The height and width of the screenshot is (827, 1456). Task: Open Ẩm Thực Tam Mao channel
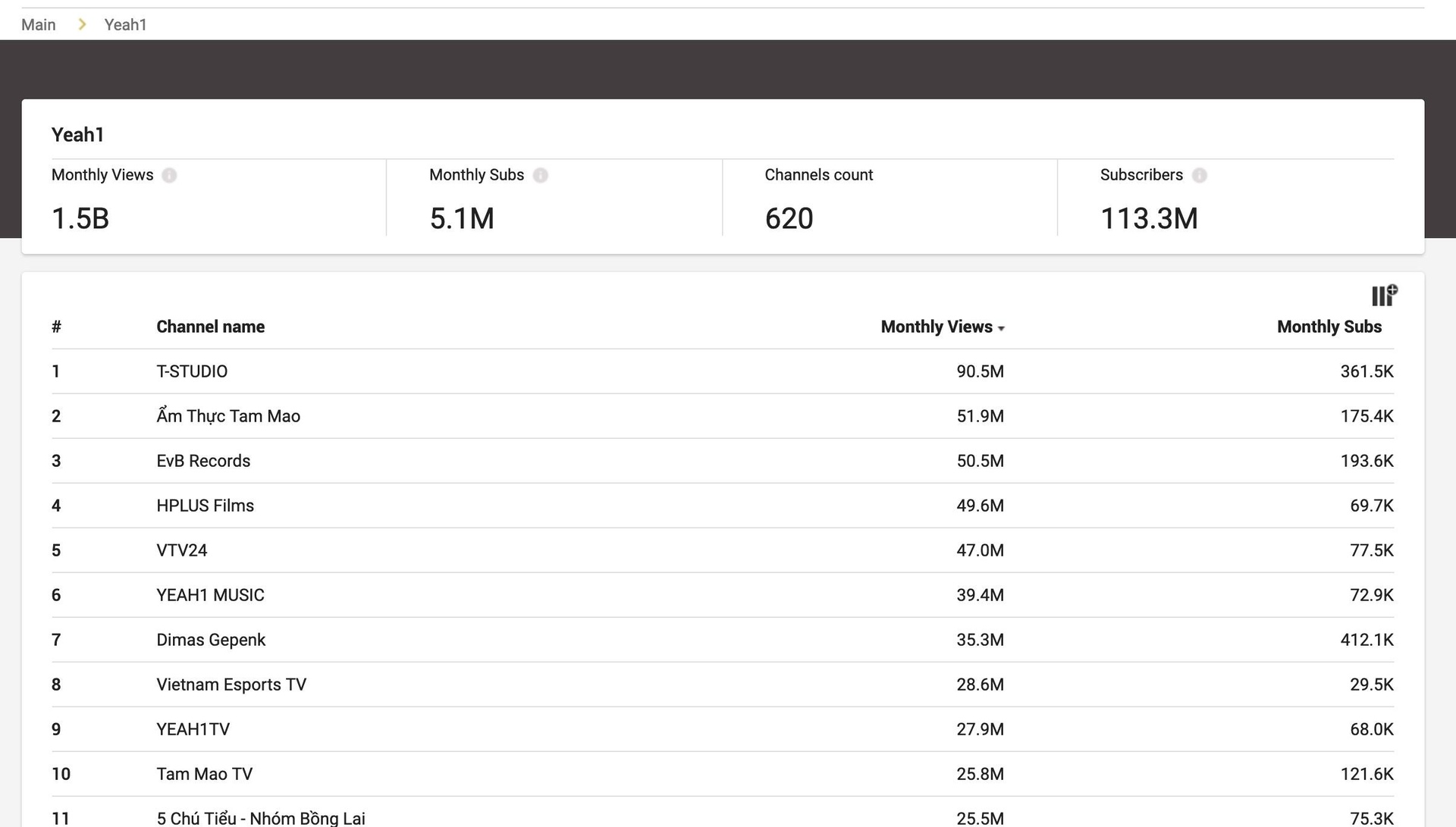click(x=228, y=415)
